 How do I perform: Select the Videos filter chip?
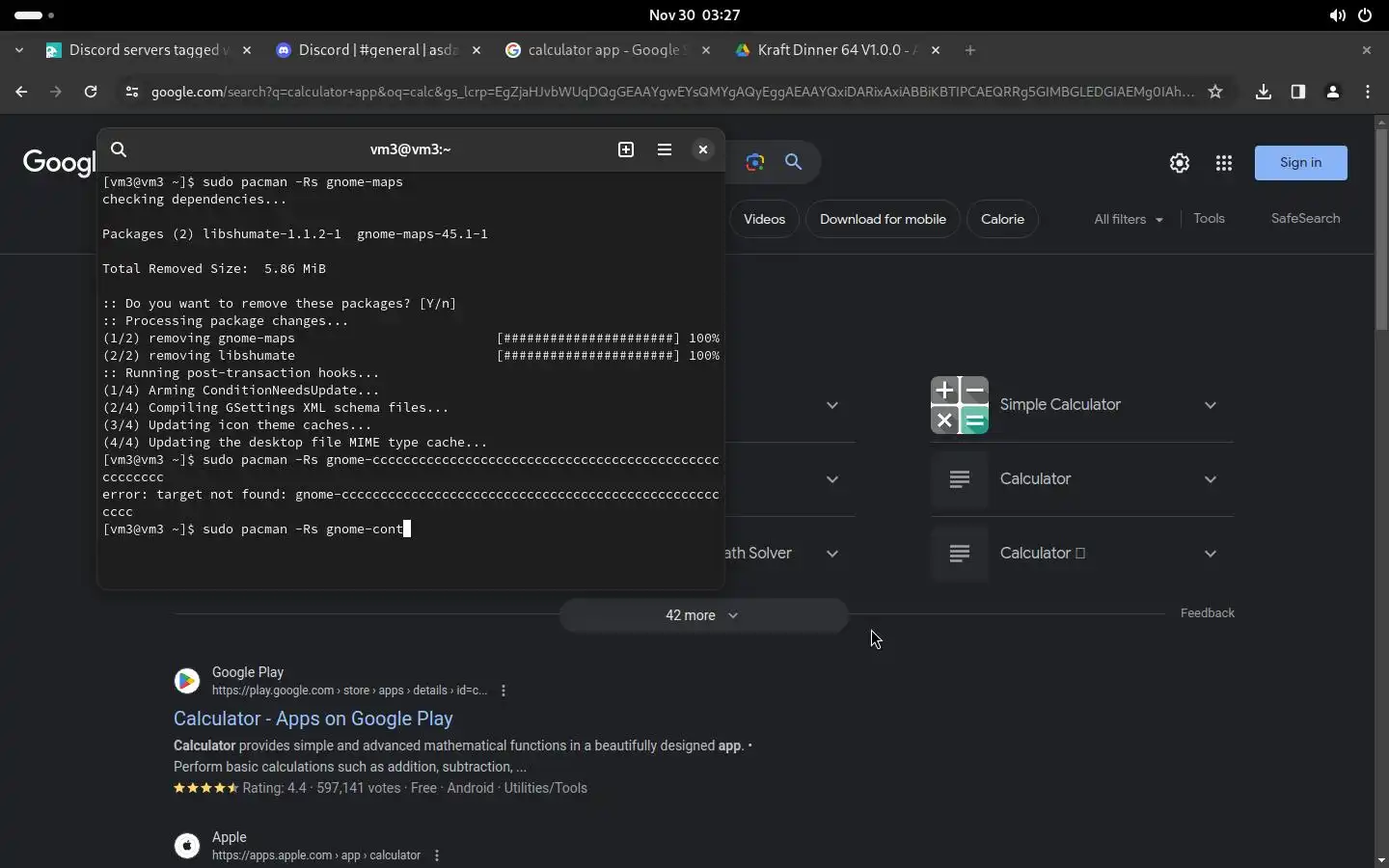[765, 219]
